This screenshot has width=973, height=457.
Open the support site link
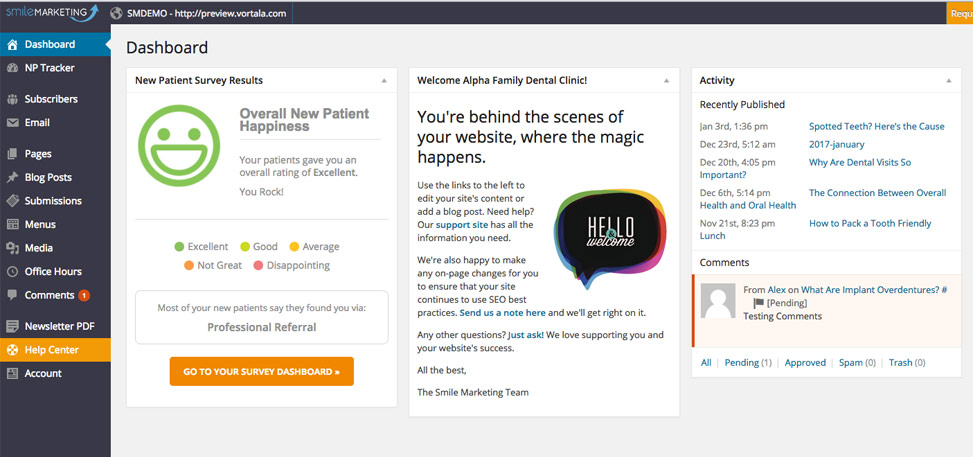(462, 225)
